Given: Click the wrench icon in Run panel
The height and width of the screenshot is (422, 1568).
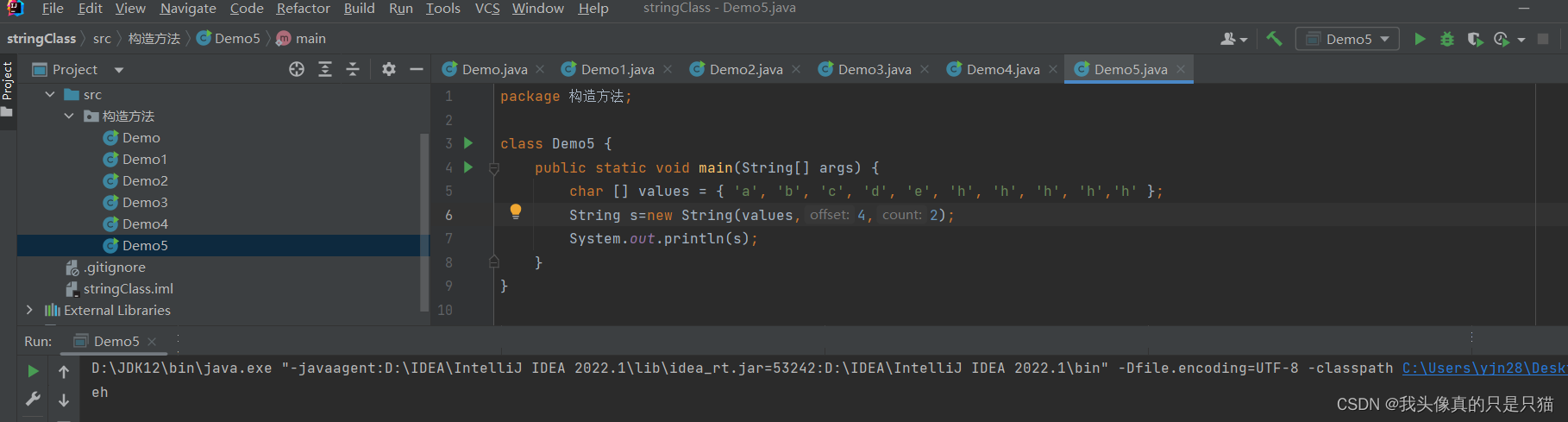Looking at the screenshot, I should [x=33, y=399].
